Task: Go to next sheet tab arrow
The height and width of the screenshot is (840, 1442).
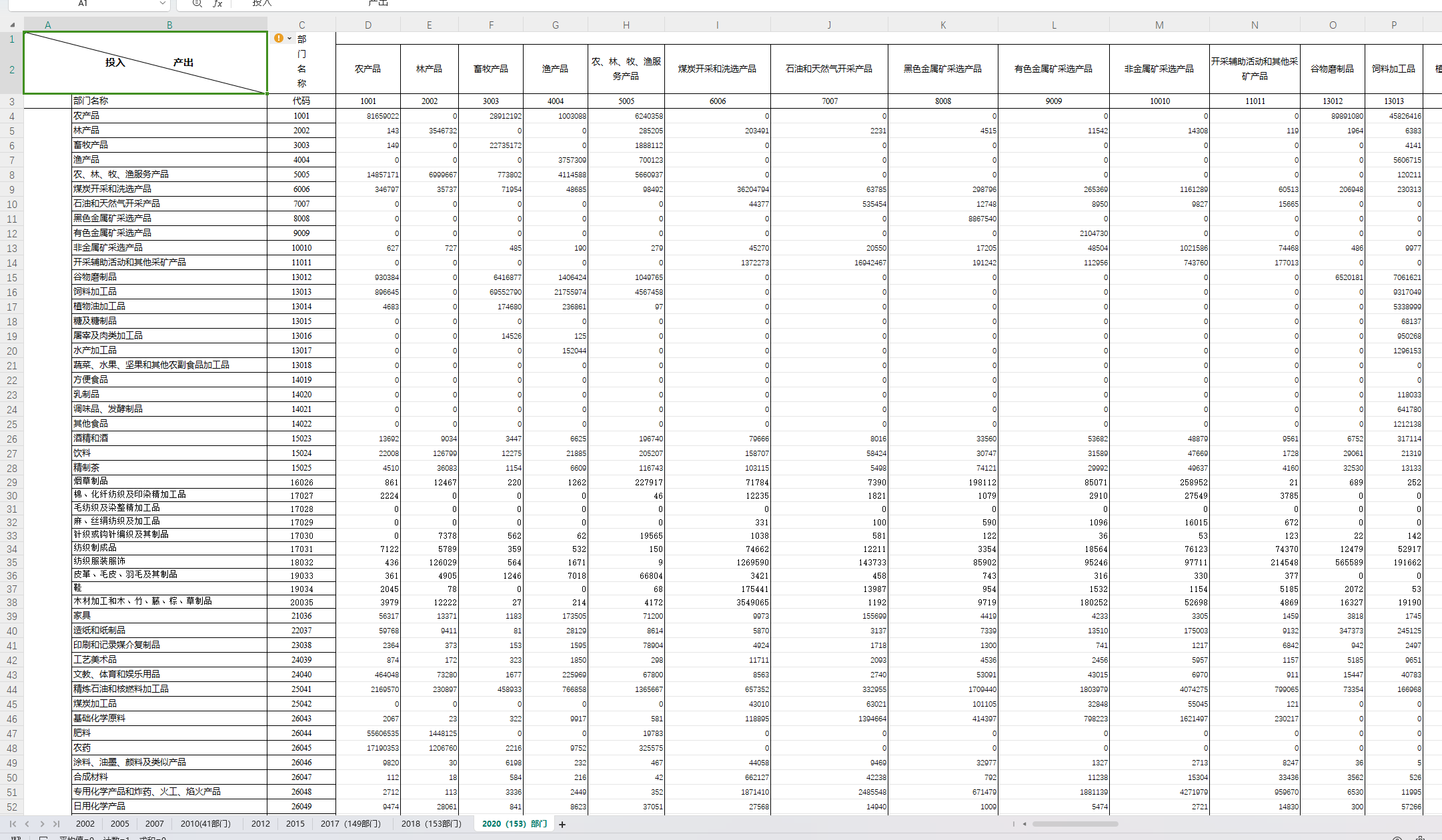Action: click(x=42, y=824)
